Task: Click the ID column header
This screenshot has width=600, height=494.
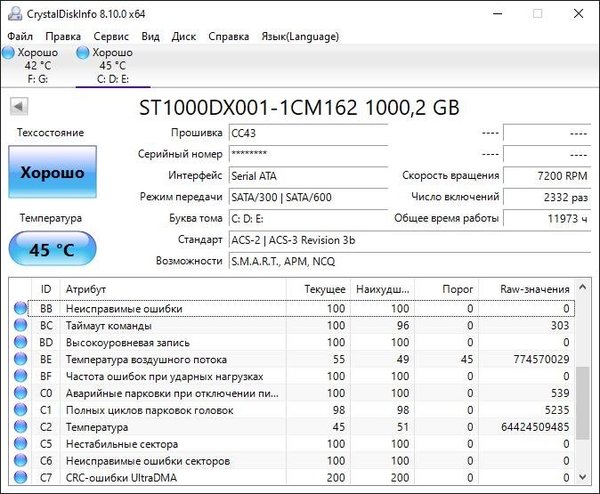Action: (x=46, y=289)
